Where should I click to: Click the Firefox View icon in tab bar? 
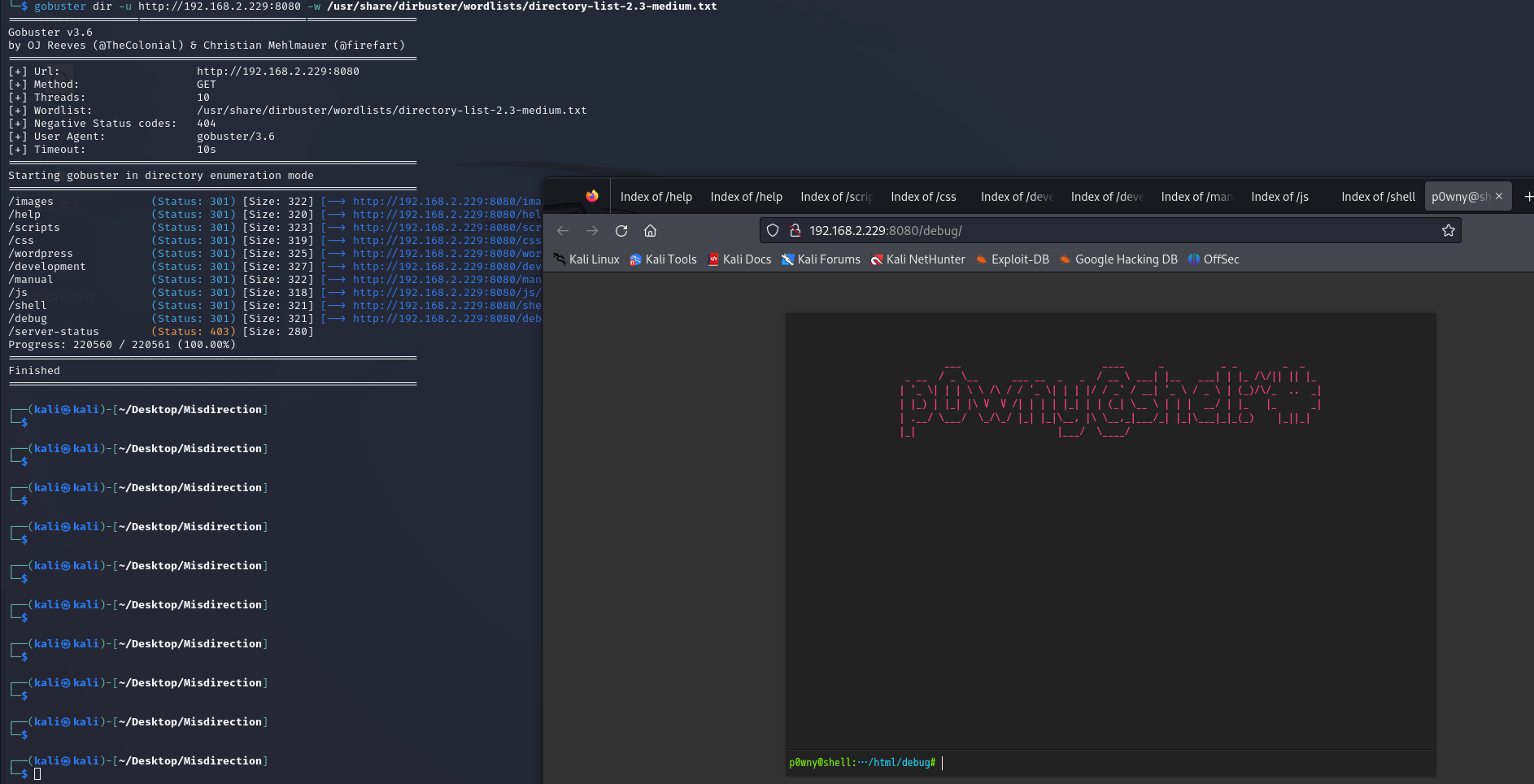coord(592,196)
